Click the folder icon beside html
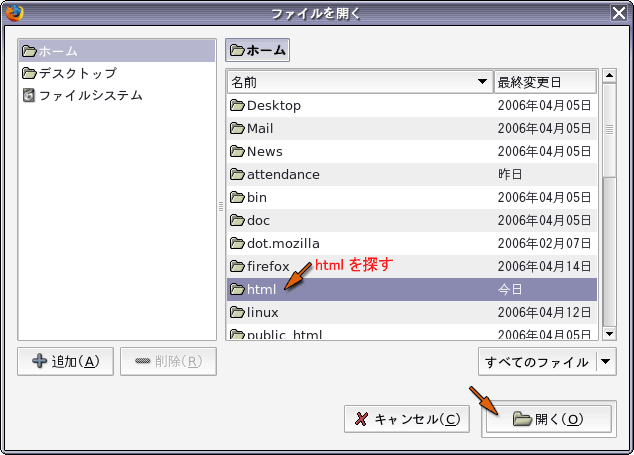 [237, 290]
